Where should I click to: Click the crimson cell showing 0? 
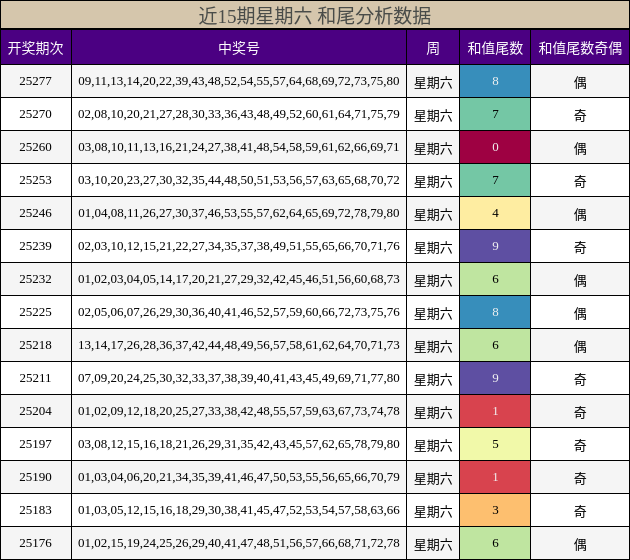pos(495,147)
